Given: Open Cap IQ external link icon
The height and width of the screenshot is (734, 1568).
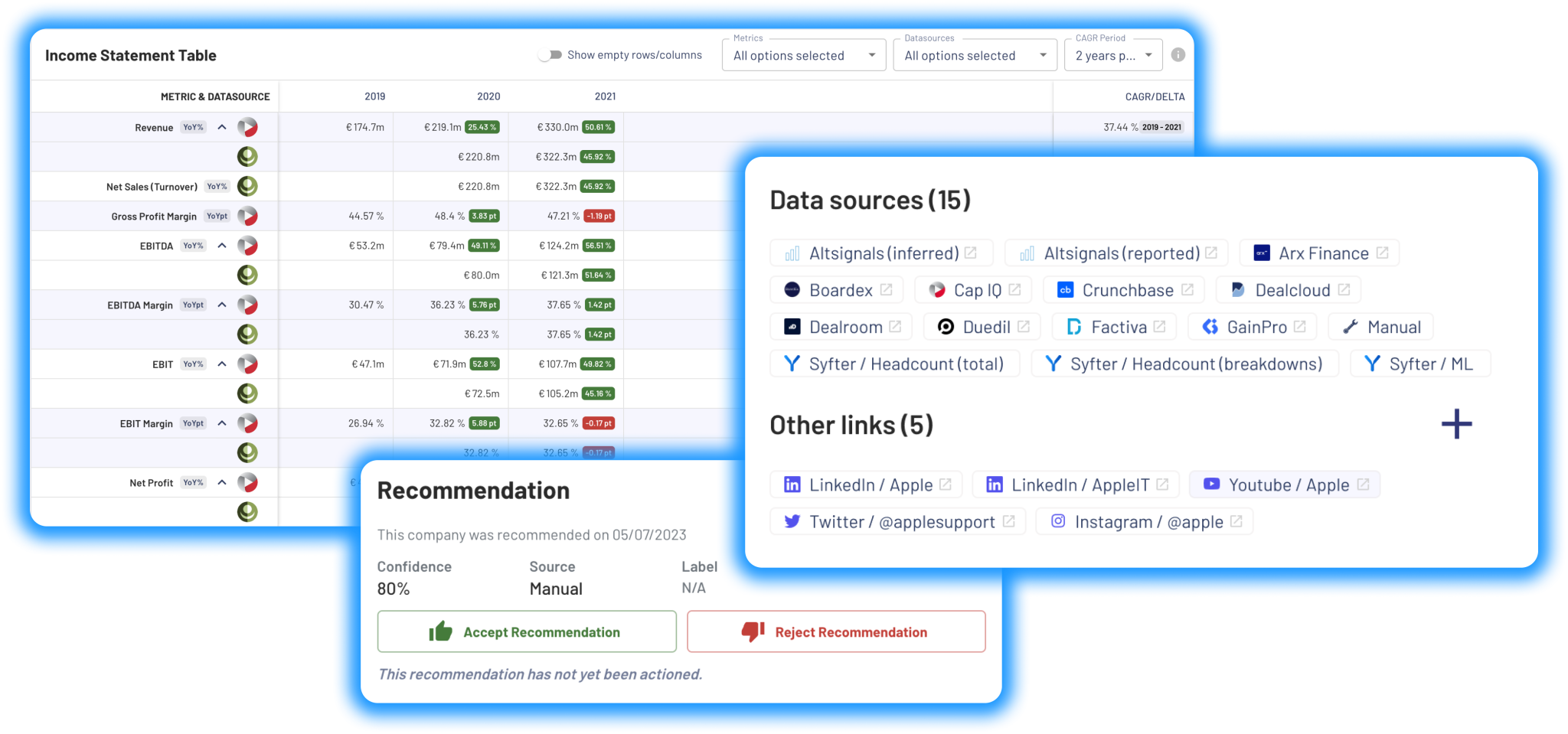Looking at the screenshot, I should pyautogui.click(x=1014, y=289).
